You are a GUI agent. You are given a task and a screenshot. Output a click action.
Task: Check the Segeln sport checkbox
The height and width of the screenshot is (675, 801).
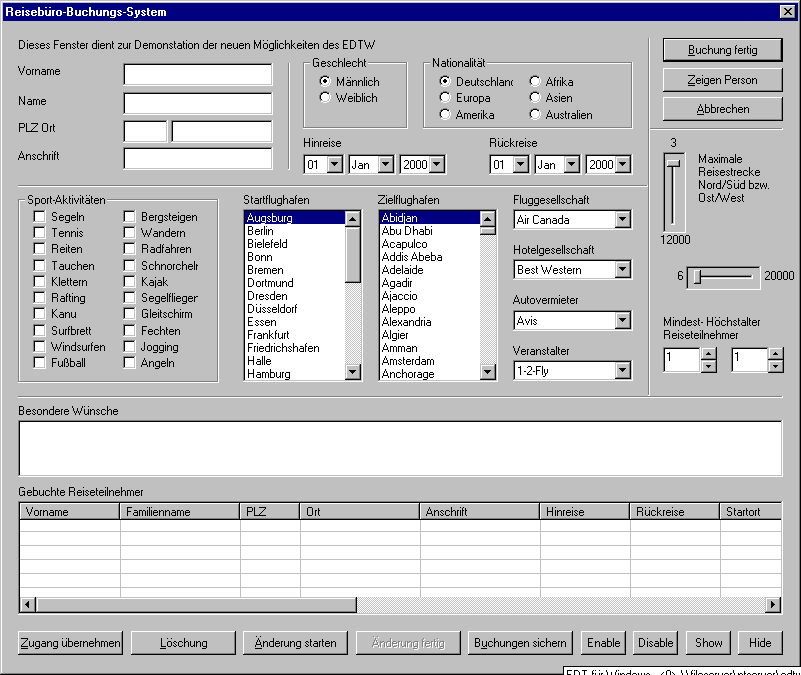tap(40, 217)
